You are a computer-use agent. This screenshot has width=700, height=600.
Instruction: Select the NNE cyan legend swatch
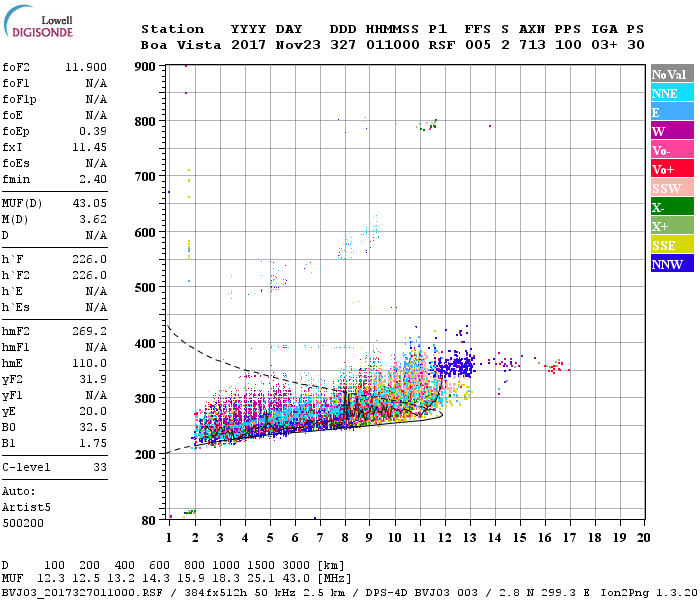click(672, 92)
